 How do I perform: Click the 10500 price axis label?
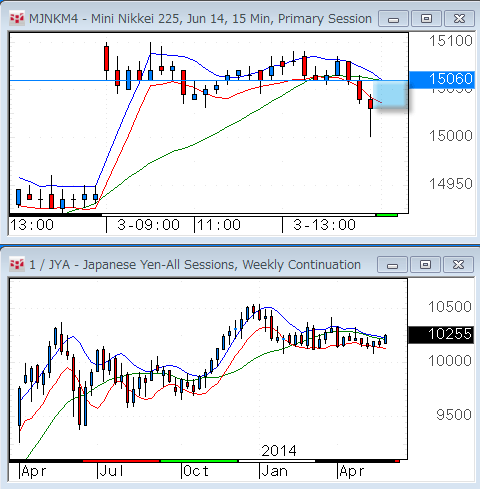pyautogui.click(x=450, y=307)
